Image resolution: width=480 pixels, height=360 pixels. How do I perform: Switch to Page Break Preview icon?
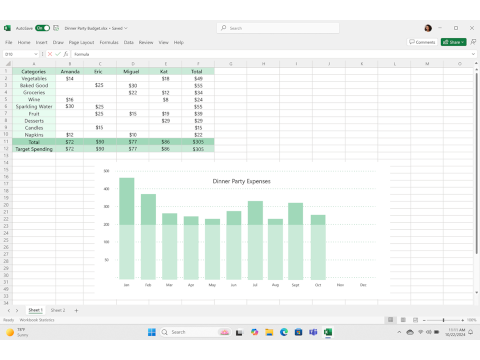(415, 320)
